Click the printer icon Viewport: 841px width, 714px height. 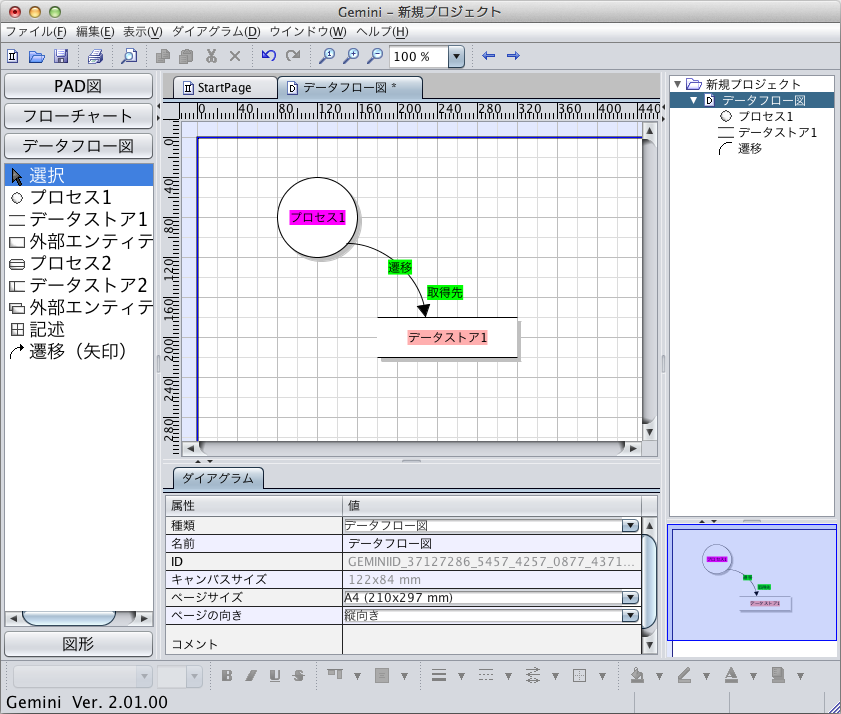[95, 56]
